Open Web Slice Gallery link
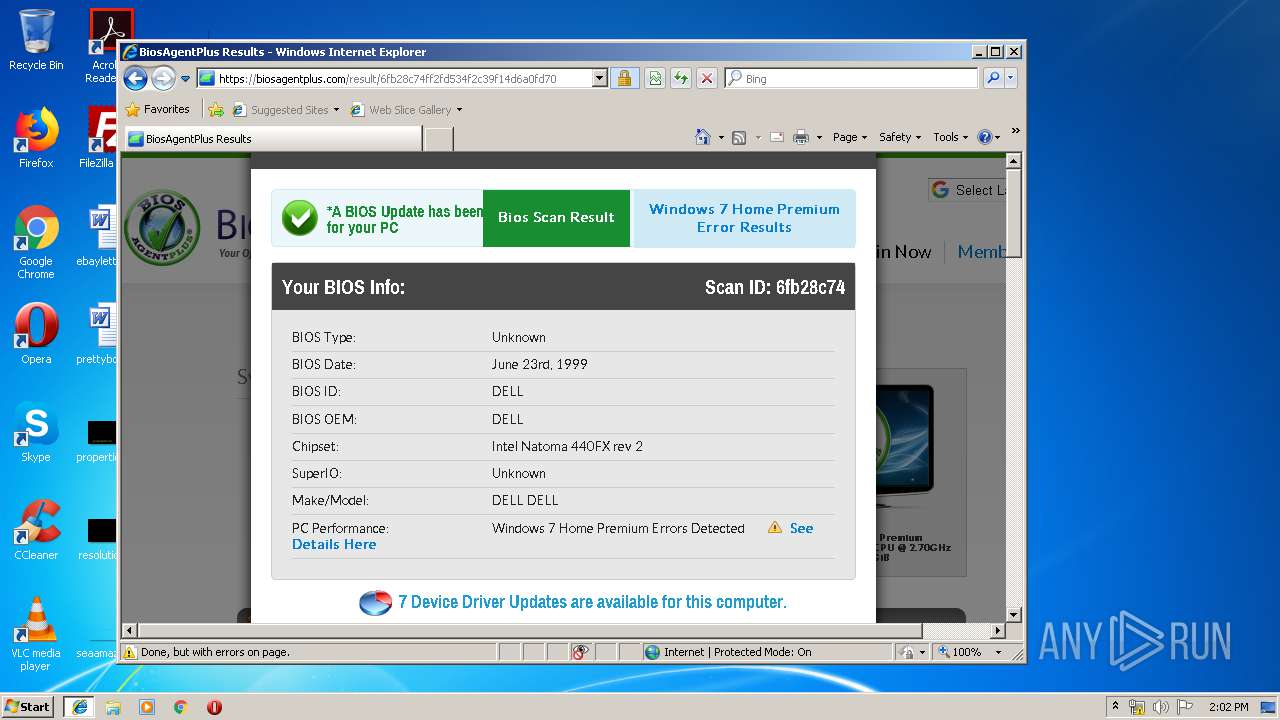Image resolution: width=1280 pixels, height=720 pixels. (406, 109)
